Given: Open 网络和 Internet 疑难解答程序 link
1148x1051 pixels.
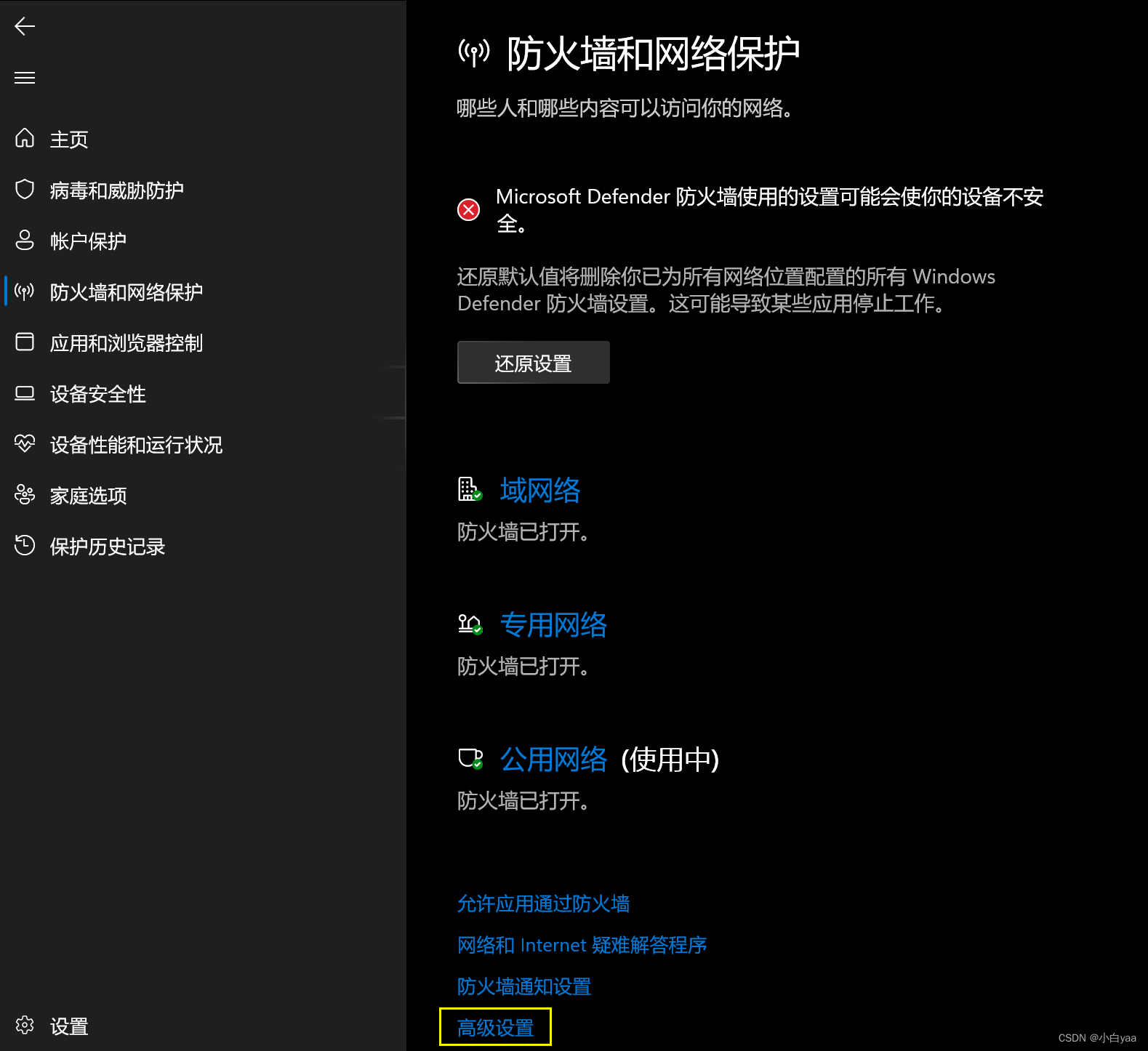Looking at the screenshot, I should coord(582,945).
